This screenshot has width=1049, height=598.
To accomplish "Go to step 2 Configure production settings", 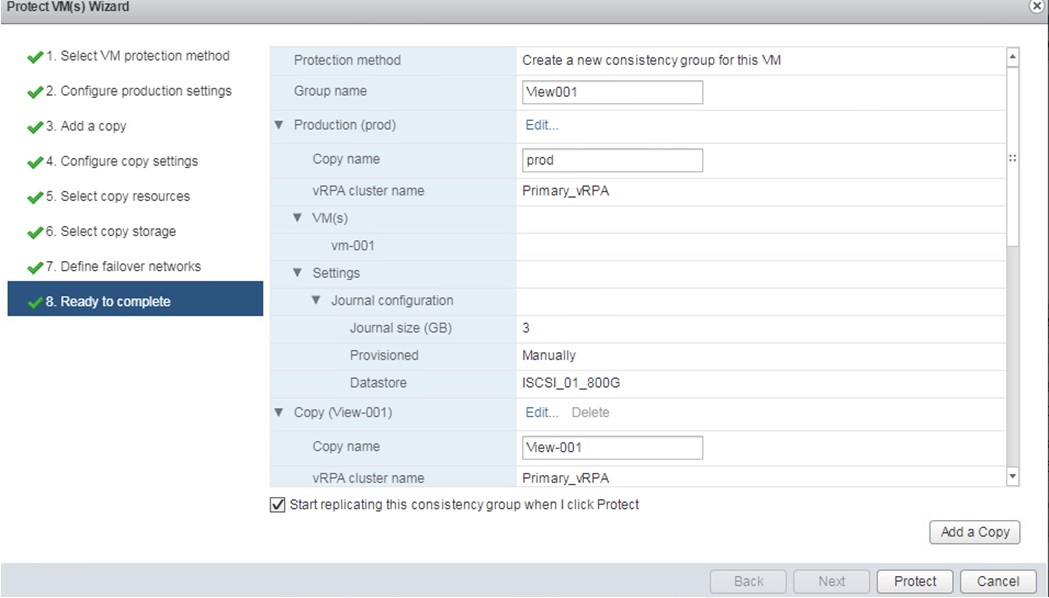I will 145,91.
